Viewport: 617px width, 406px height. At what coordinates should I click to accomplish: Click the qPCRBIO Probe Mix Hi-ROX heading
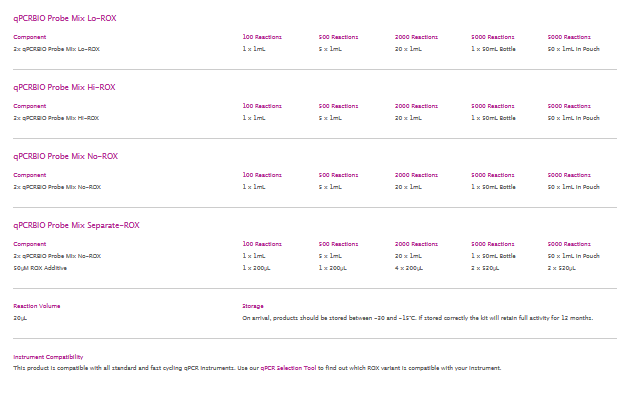tap(63, 87)
